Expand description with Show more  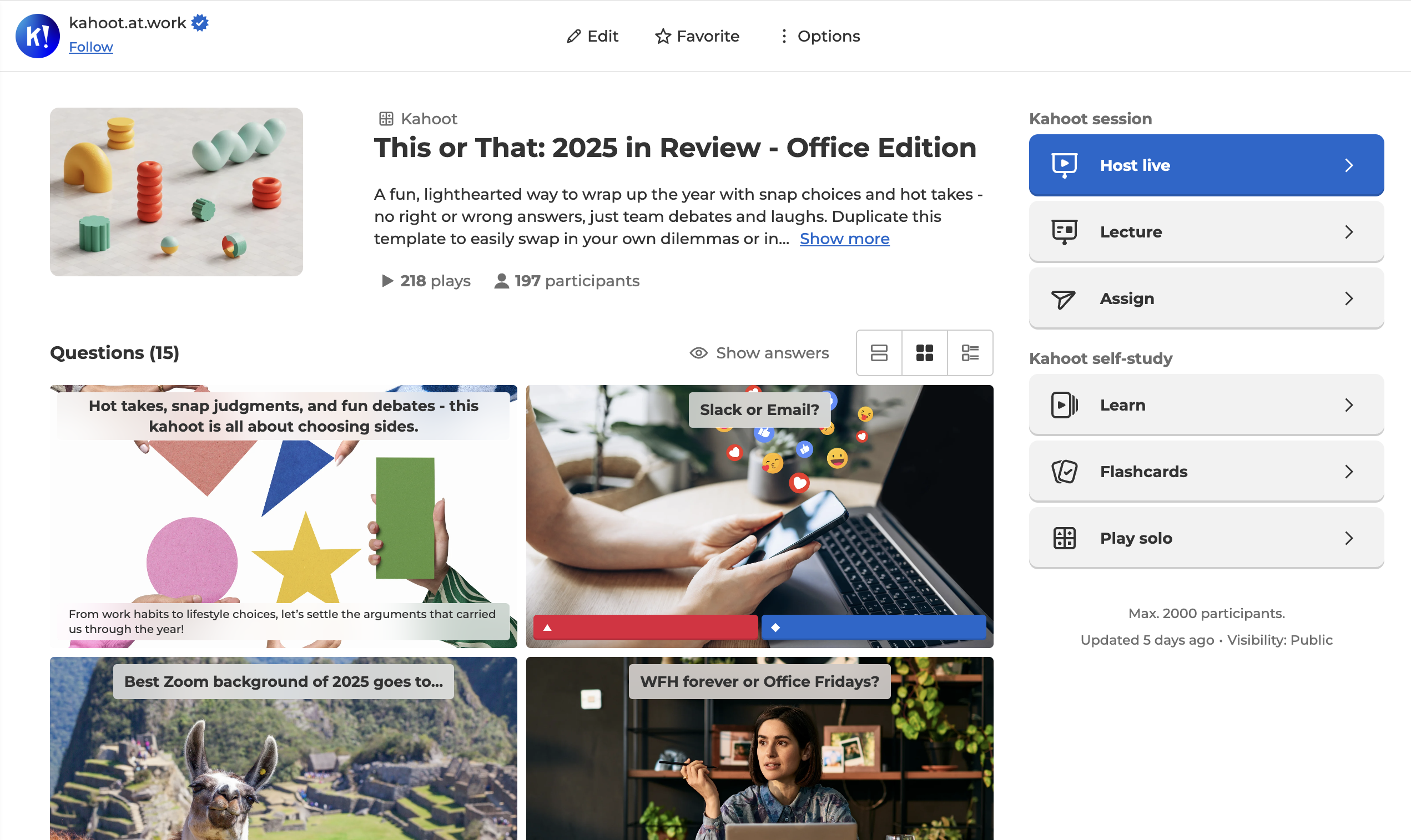844,239
